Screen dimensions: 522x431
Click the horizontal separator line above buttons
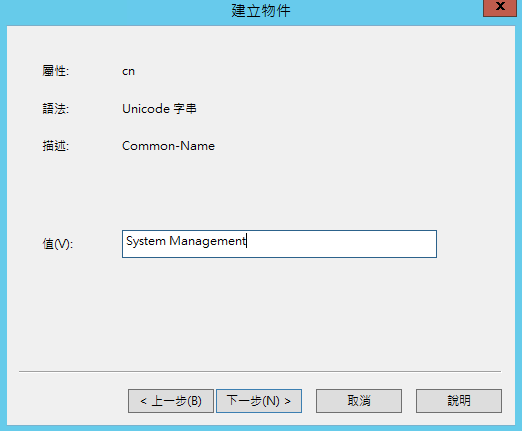point(260,371)
